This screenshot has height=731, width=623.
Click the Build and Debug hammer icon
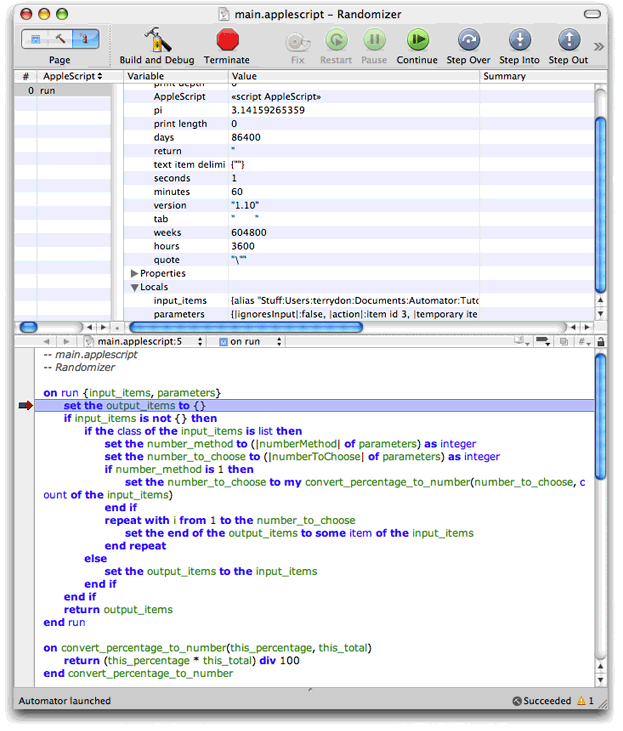pos(157,40)
